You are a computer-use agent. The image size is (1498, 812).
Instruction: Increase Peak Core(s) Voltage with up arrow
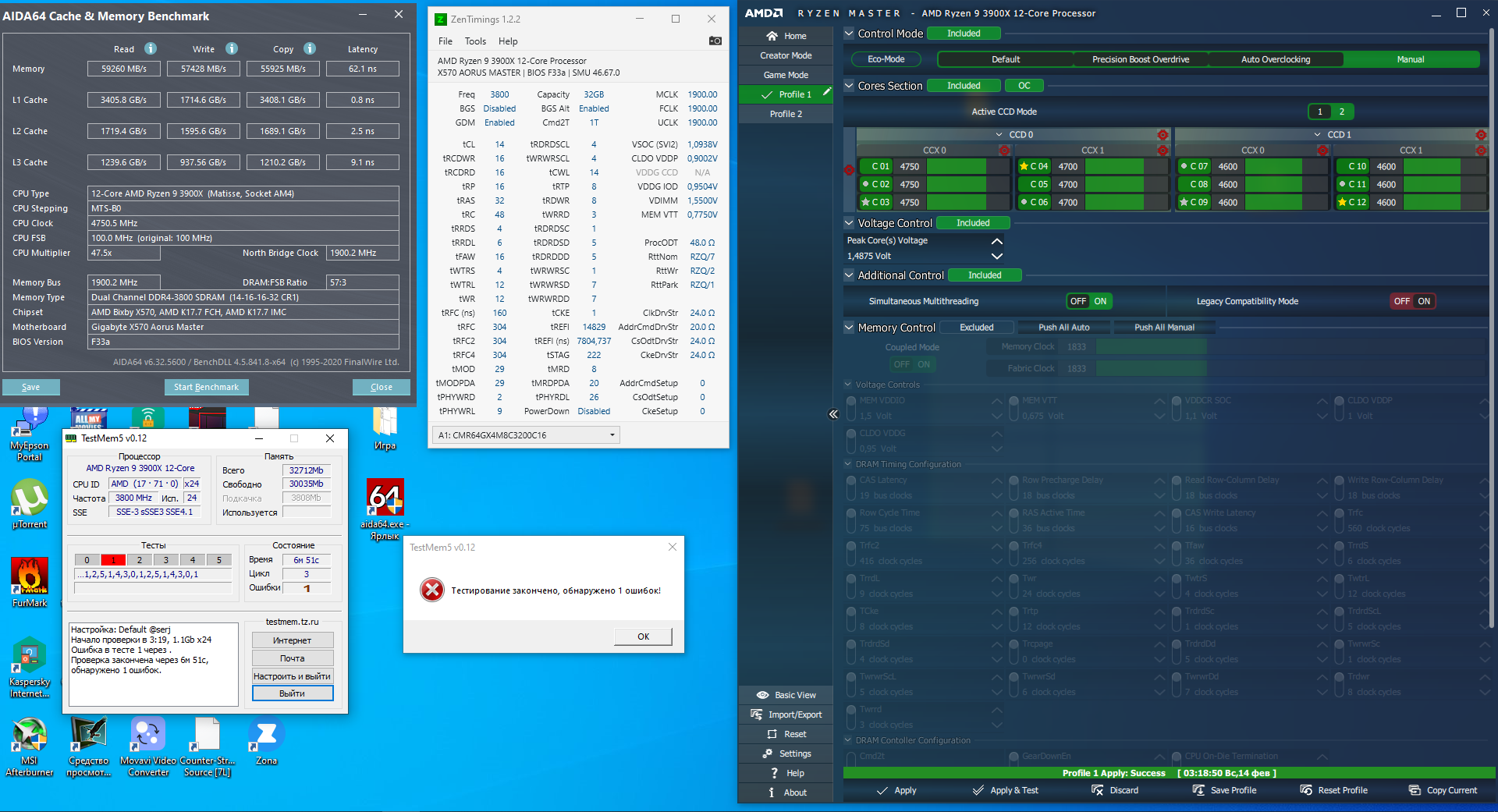tap(996, 241)
